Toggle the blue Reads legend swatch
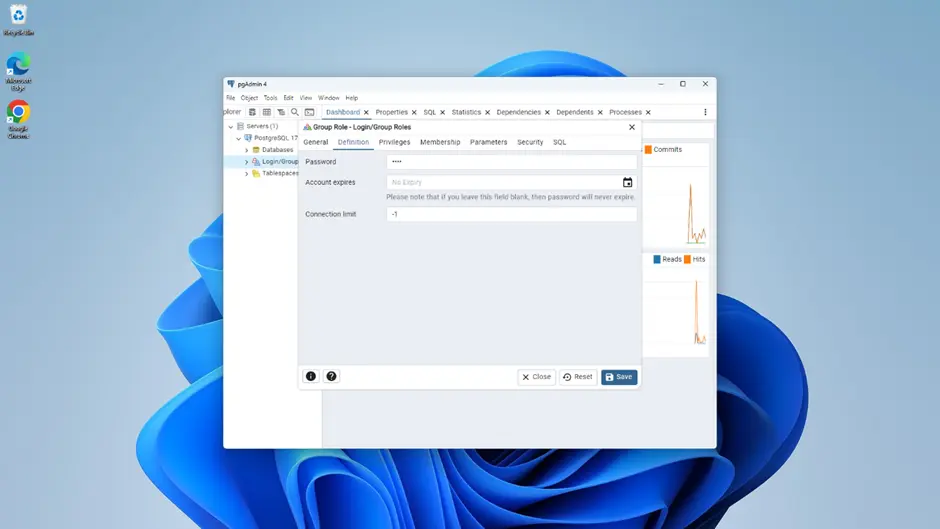 [x=656, y=259]
